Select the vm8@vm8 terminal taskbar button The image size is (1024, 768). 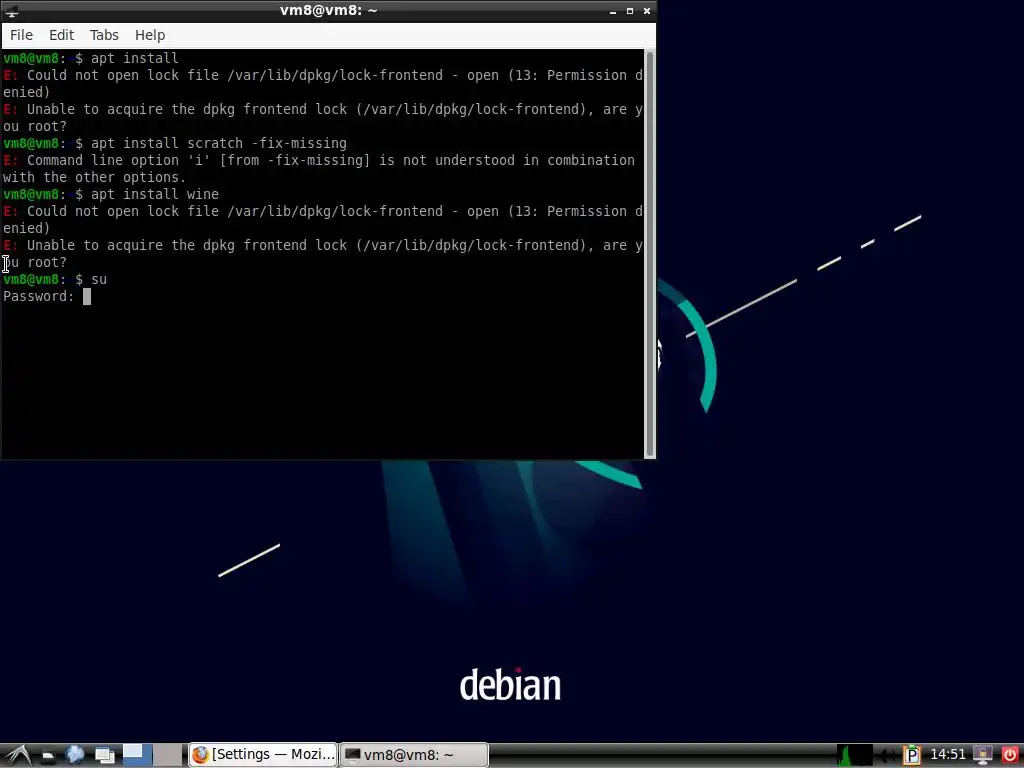[414, 755]
